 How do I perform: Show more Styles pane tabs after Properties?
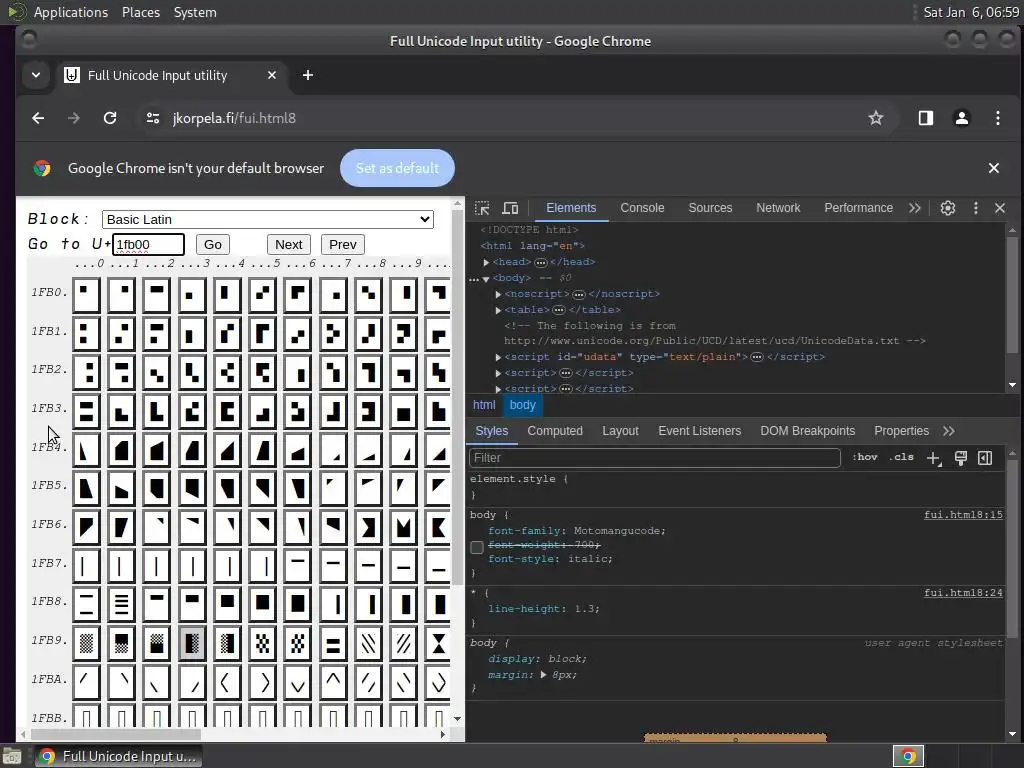coord(949,431)
